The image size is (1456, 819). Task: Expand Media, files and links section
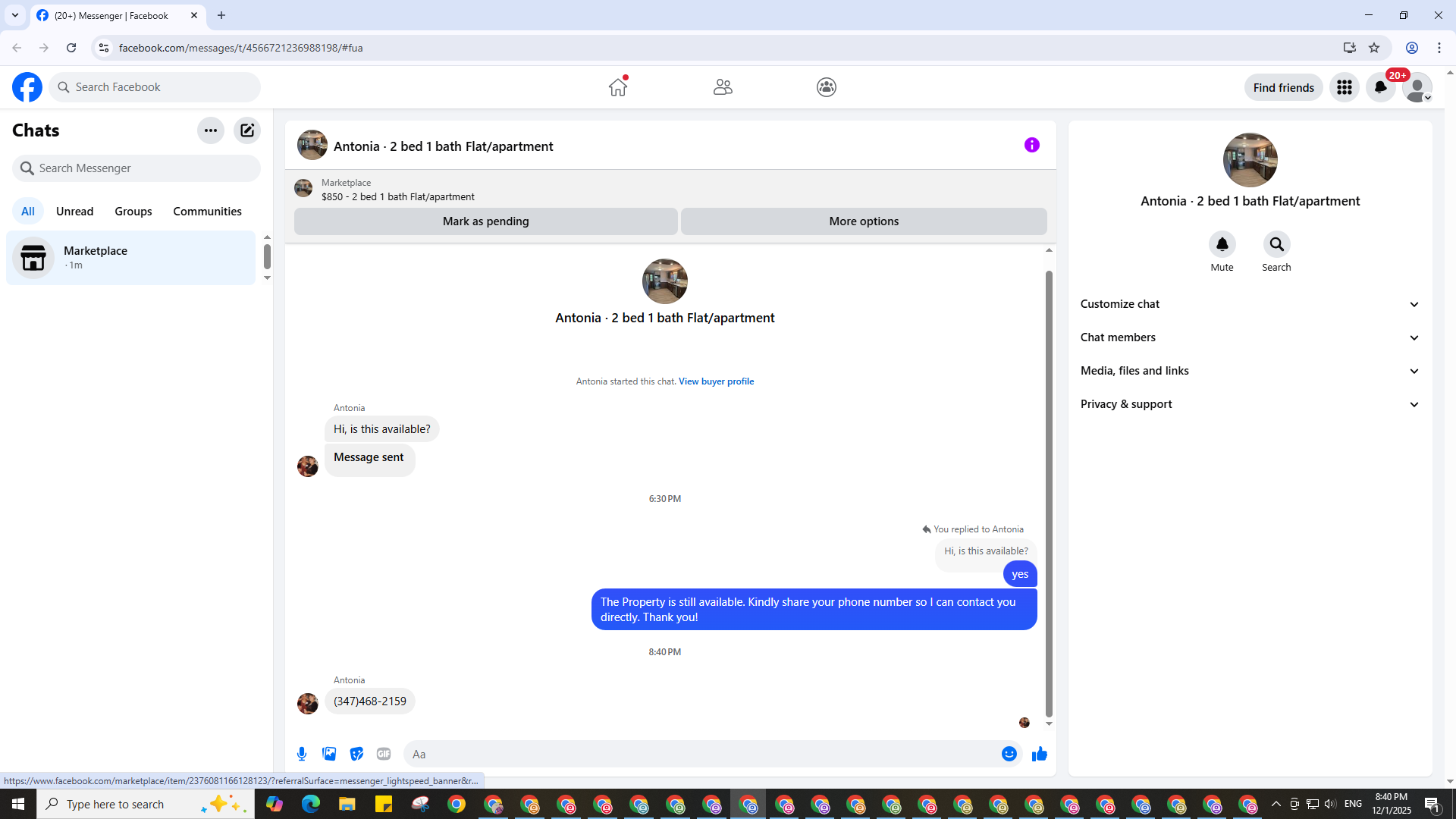tap(1250, 371)
